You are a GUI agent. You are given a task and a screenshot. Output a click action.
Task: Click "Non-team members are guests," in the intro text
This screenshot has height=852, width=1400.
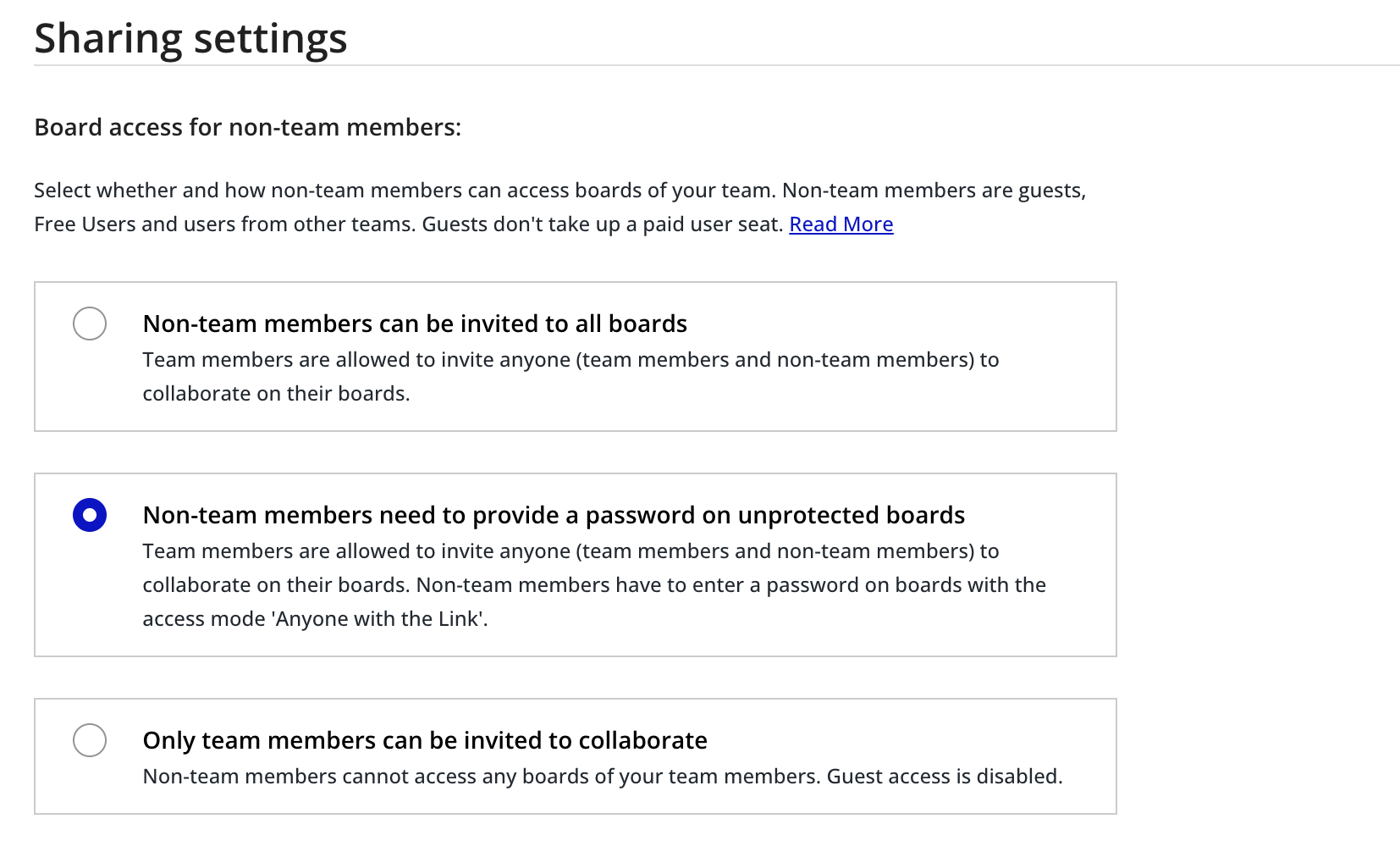point(934,191)
